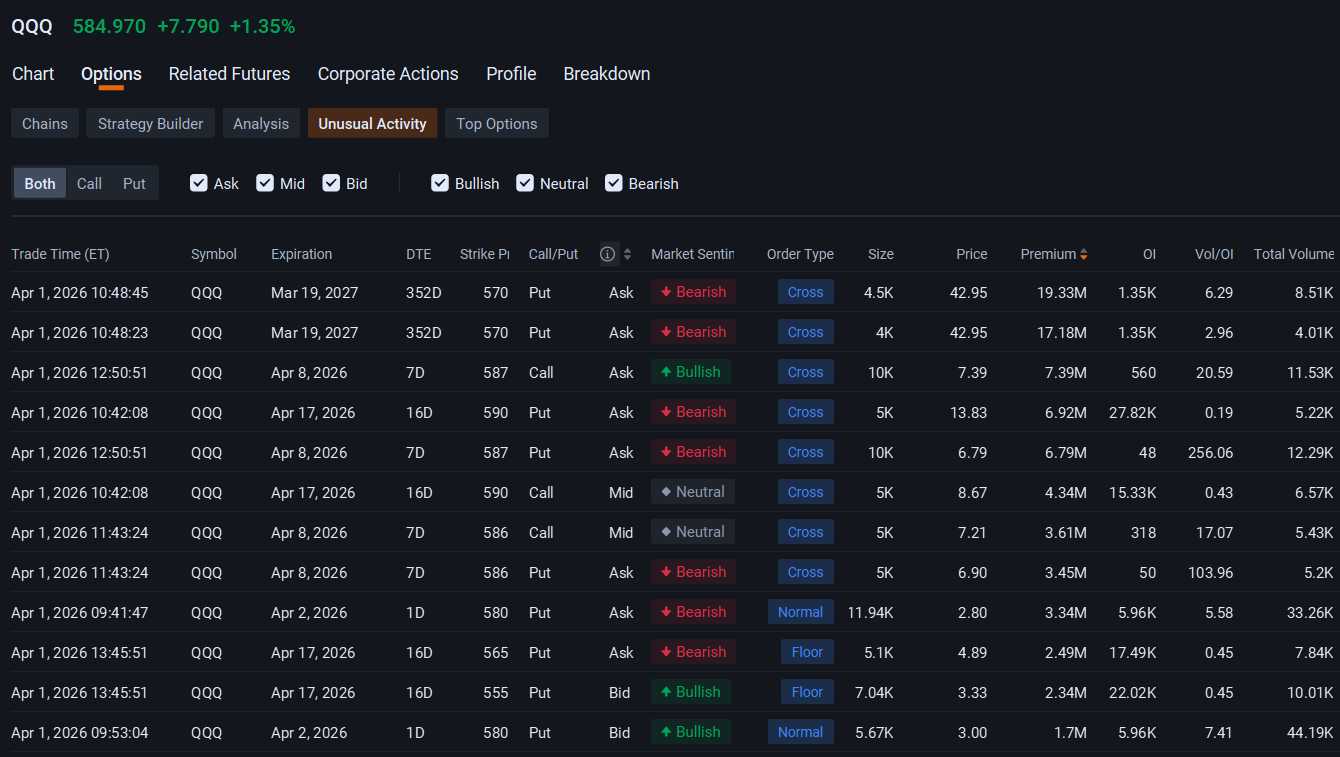This screenshot has width=1340, height=757.
Task: Select the Both option type filter
Action: tap(40, 183)
